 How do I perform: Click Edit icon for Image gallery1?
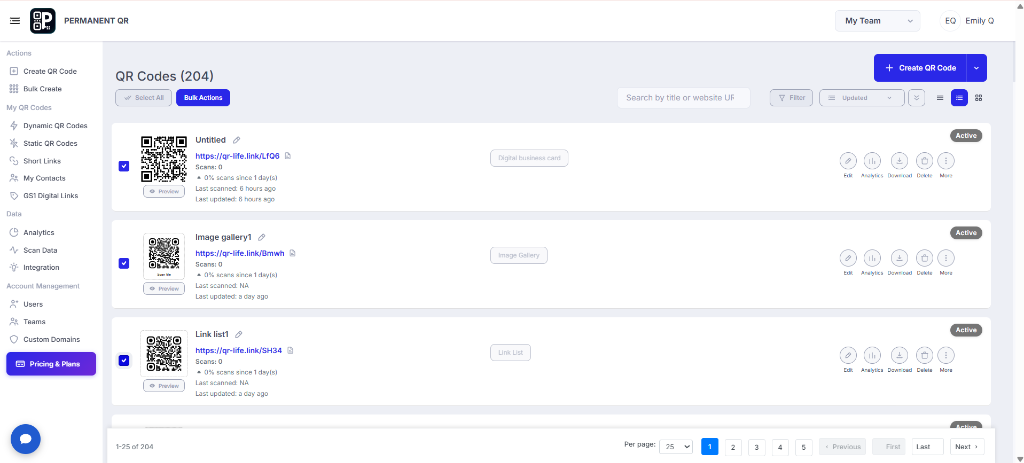[848, 258]
